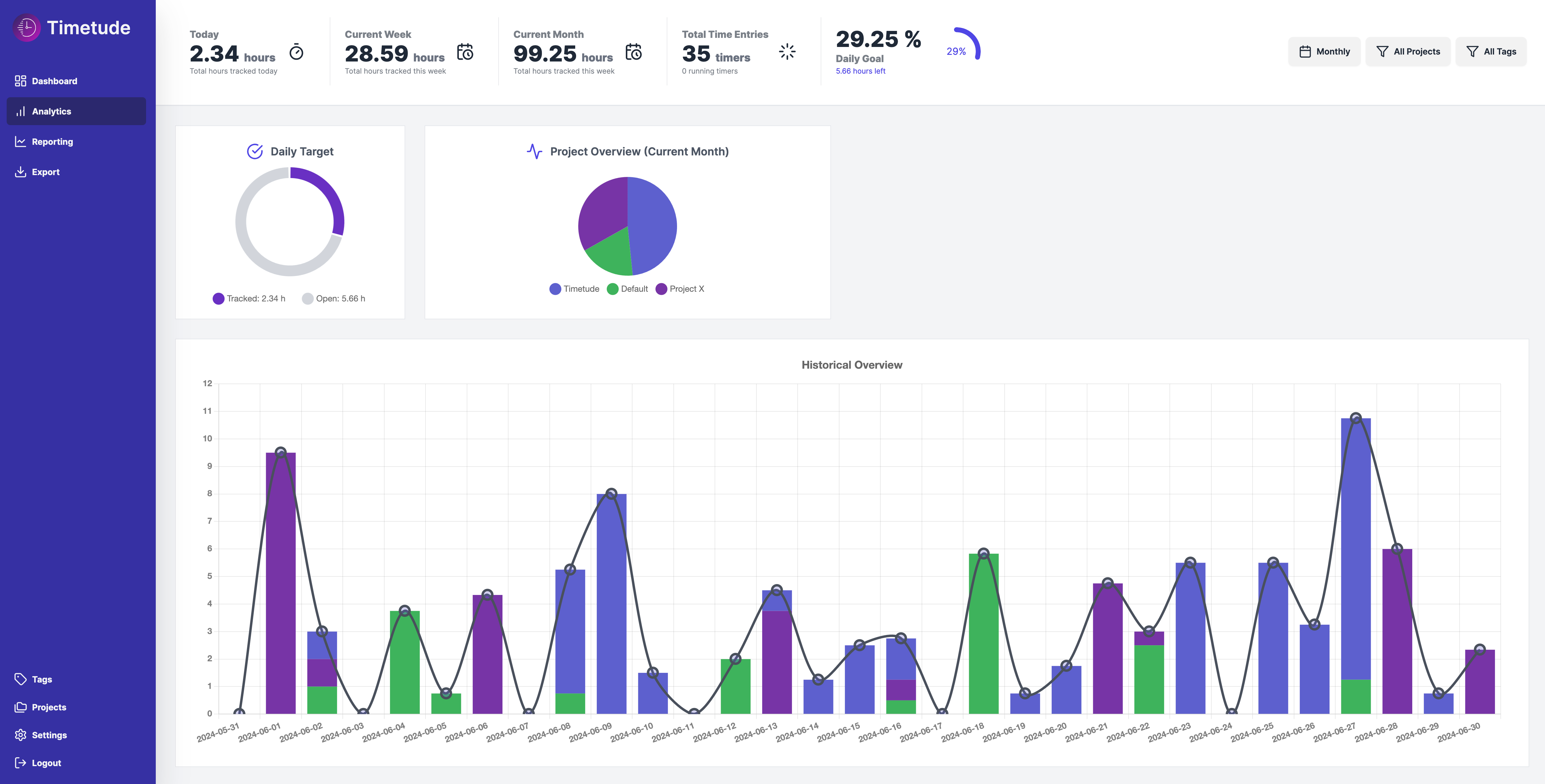Click the 2024-06-18 green bar
1545x784 pixels.
(x=984, y=633)
